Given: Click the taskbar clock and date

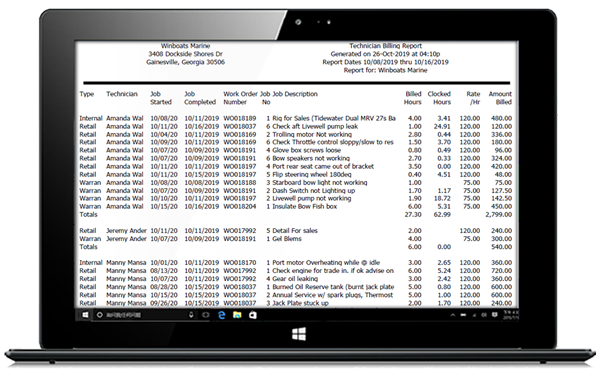Looking at the screenshot, I should pyautogui.click(x=511, y=315).
